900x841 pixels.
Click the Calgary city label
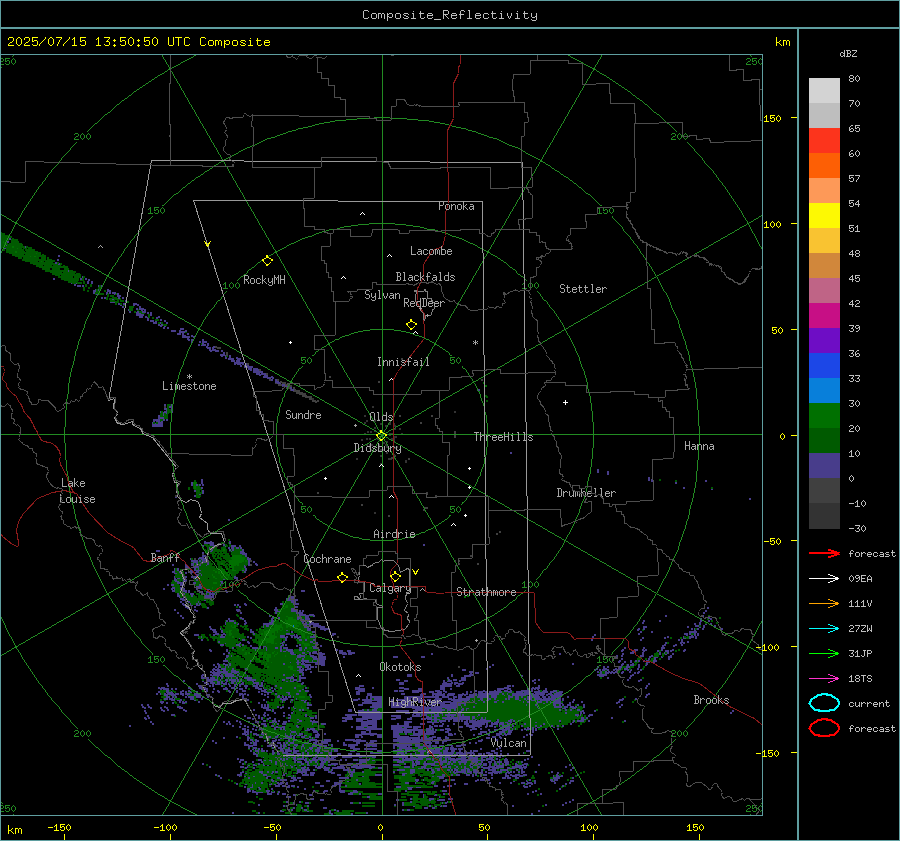pos(390,588)
